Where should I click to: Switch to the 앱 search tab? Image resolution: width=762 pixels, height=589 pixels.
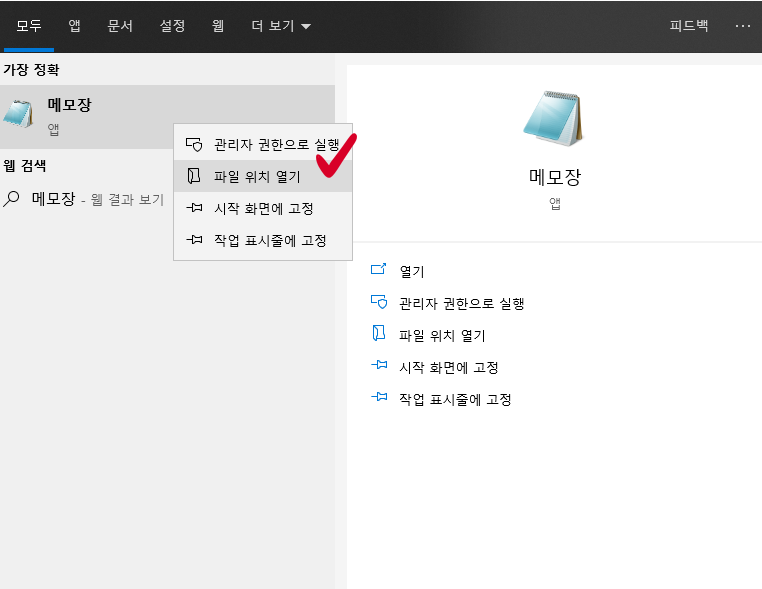(74, 26)
